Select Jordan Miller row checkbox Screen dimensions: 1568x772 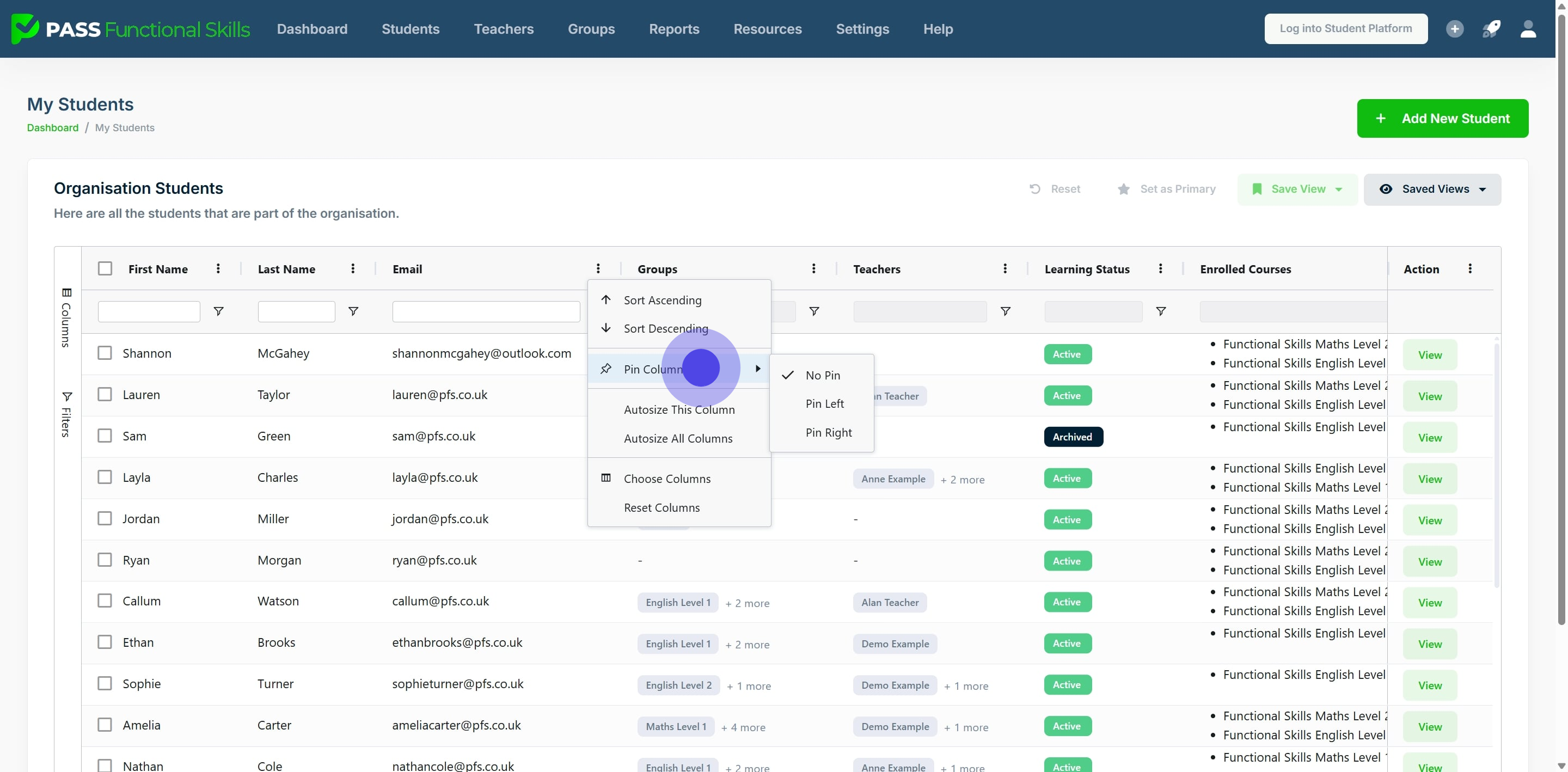click(105, 518)
